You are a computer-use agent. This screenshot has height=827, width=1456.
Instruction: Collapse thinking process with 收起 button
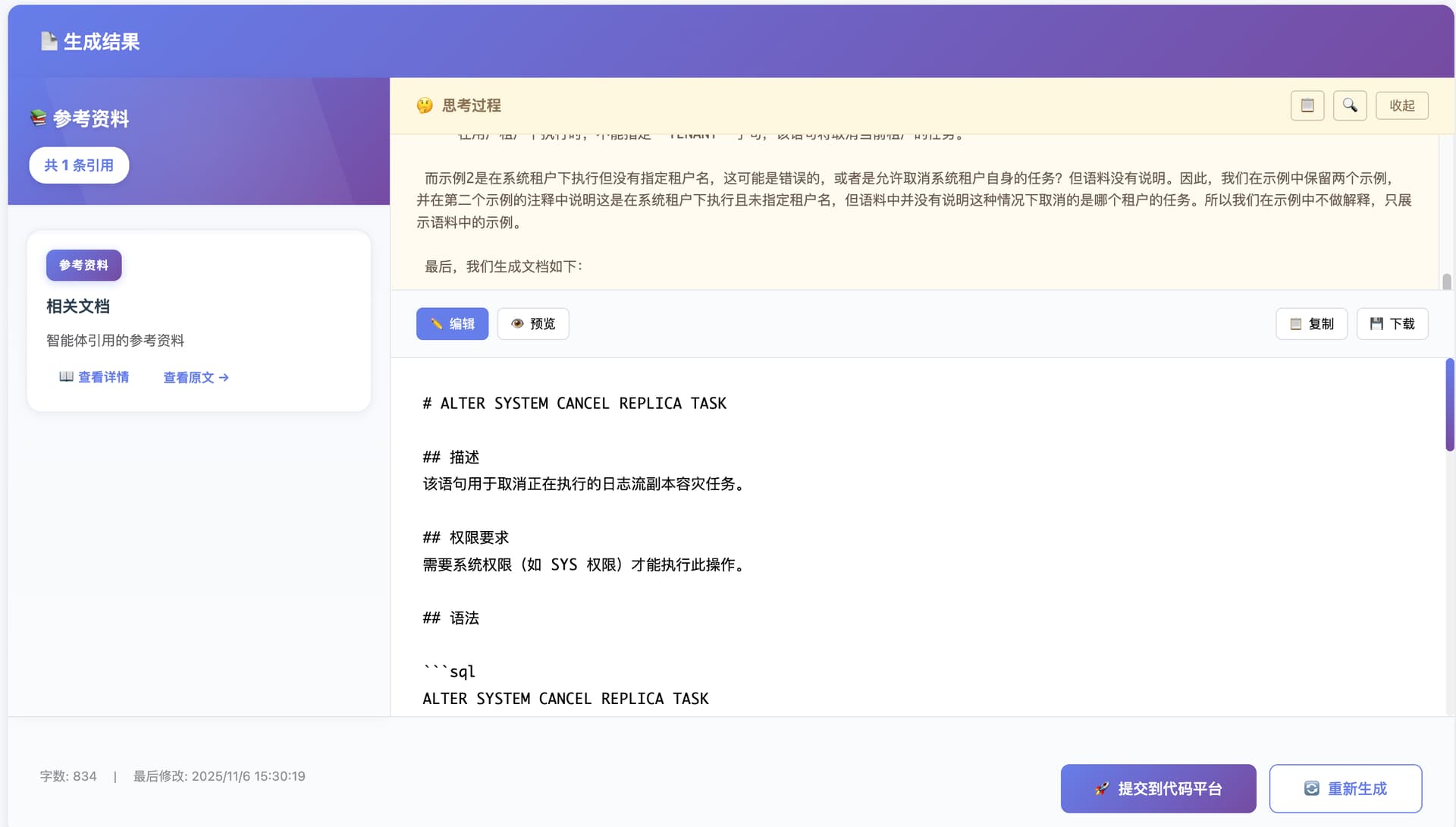[1401, 105]
